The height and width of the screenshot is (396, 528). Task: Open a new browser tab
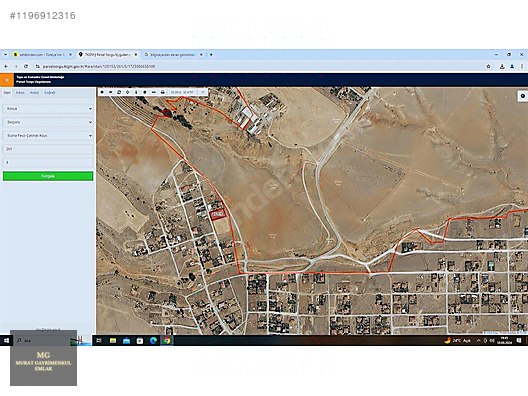tap(211, 55)
